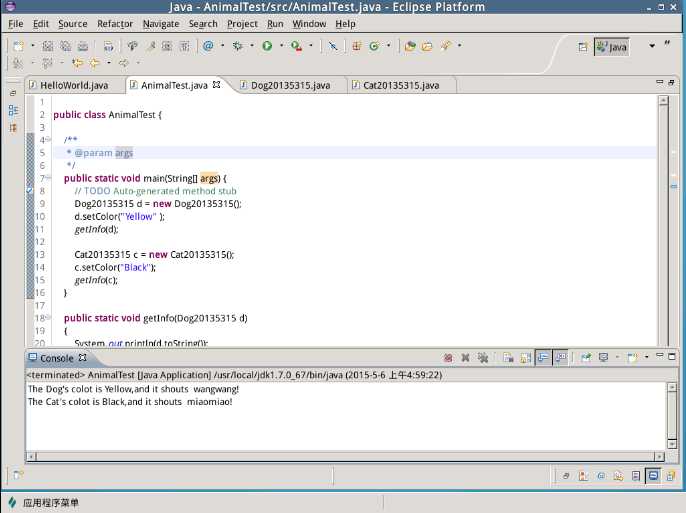Image resolution: width=686 pixels, height=513 pixels.
Task: Click the editor vertical scrollbar up arrow
Action: [663, 101]
